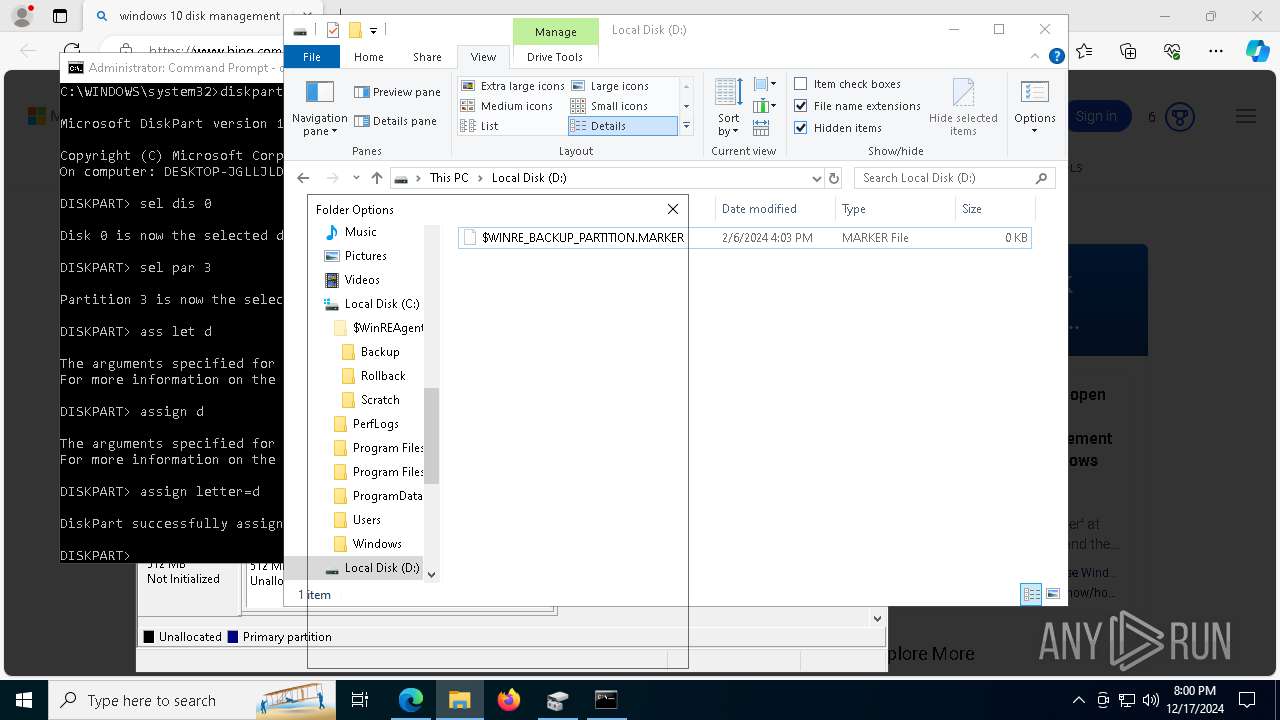
Task: Click the New folder quick access icon
Action: pyautogui.click(x=354, y=30)
